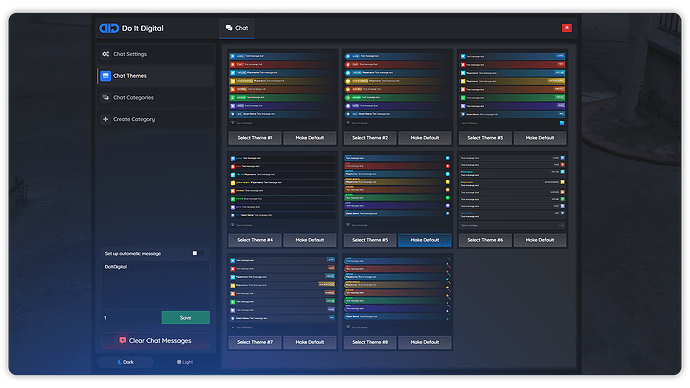Screen dimensions: 690x388
Task: Make Theme #2 the default
Action: click(x=425, y=138)
